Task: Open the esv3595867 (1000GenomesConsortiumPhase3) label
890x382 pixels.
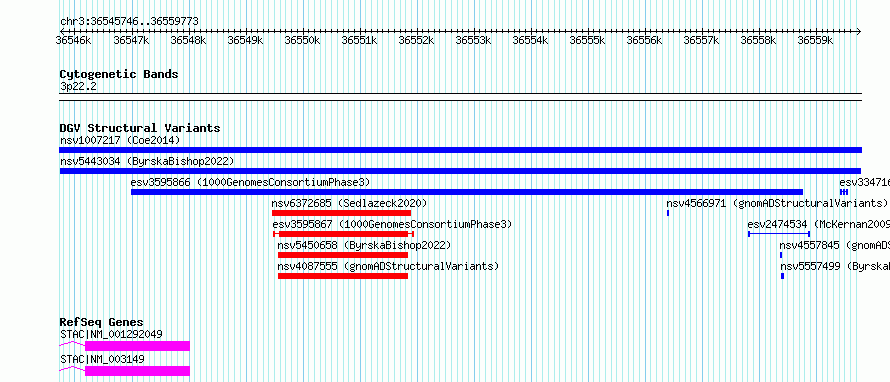Action: 392,224
